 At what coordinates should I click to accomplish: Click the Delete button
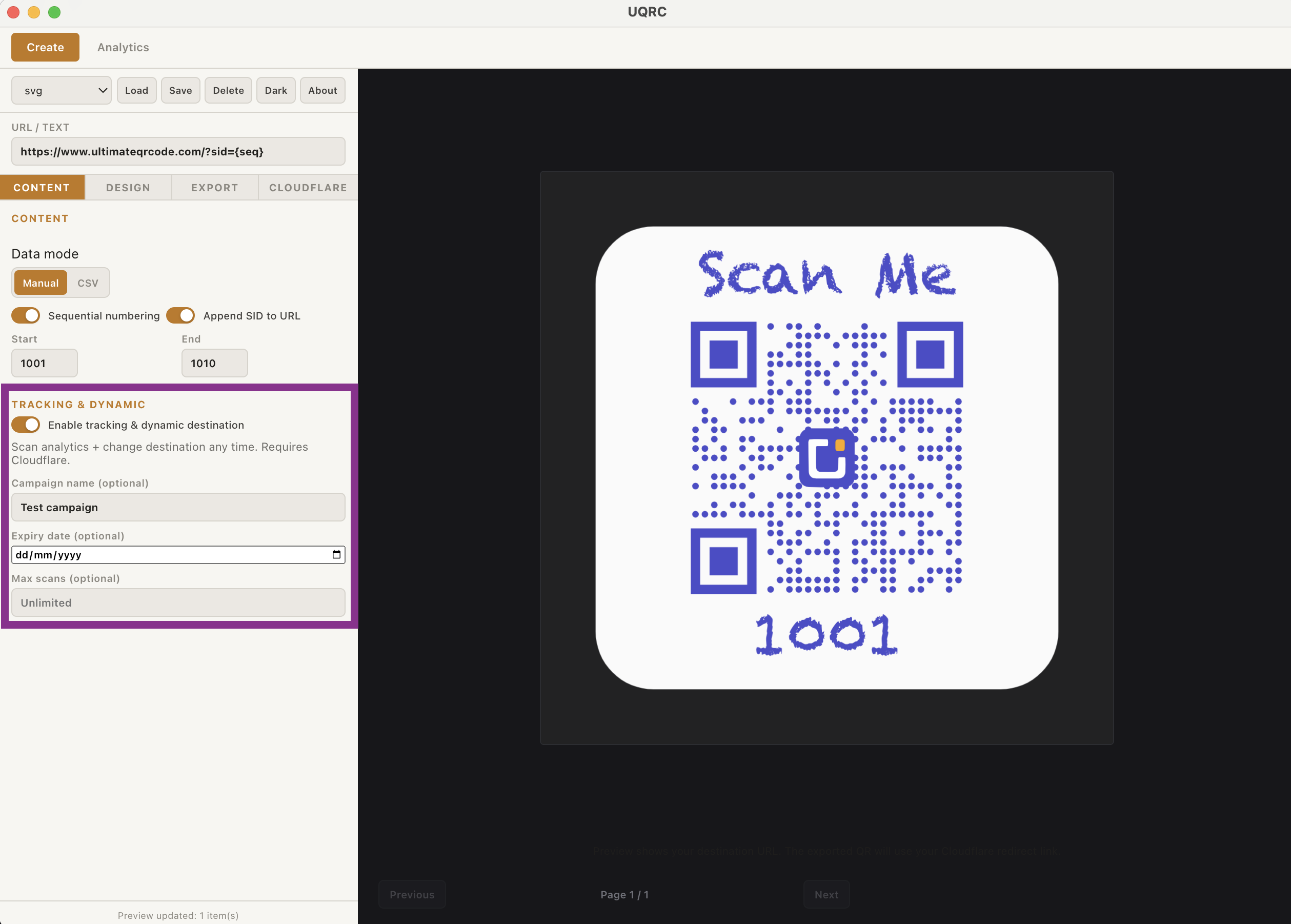pos(228,90)
